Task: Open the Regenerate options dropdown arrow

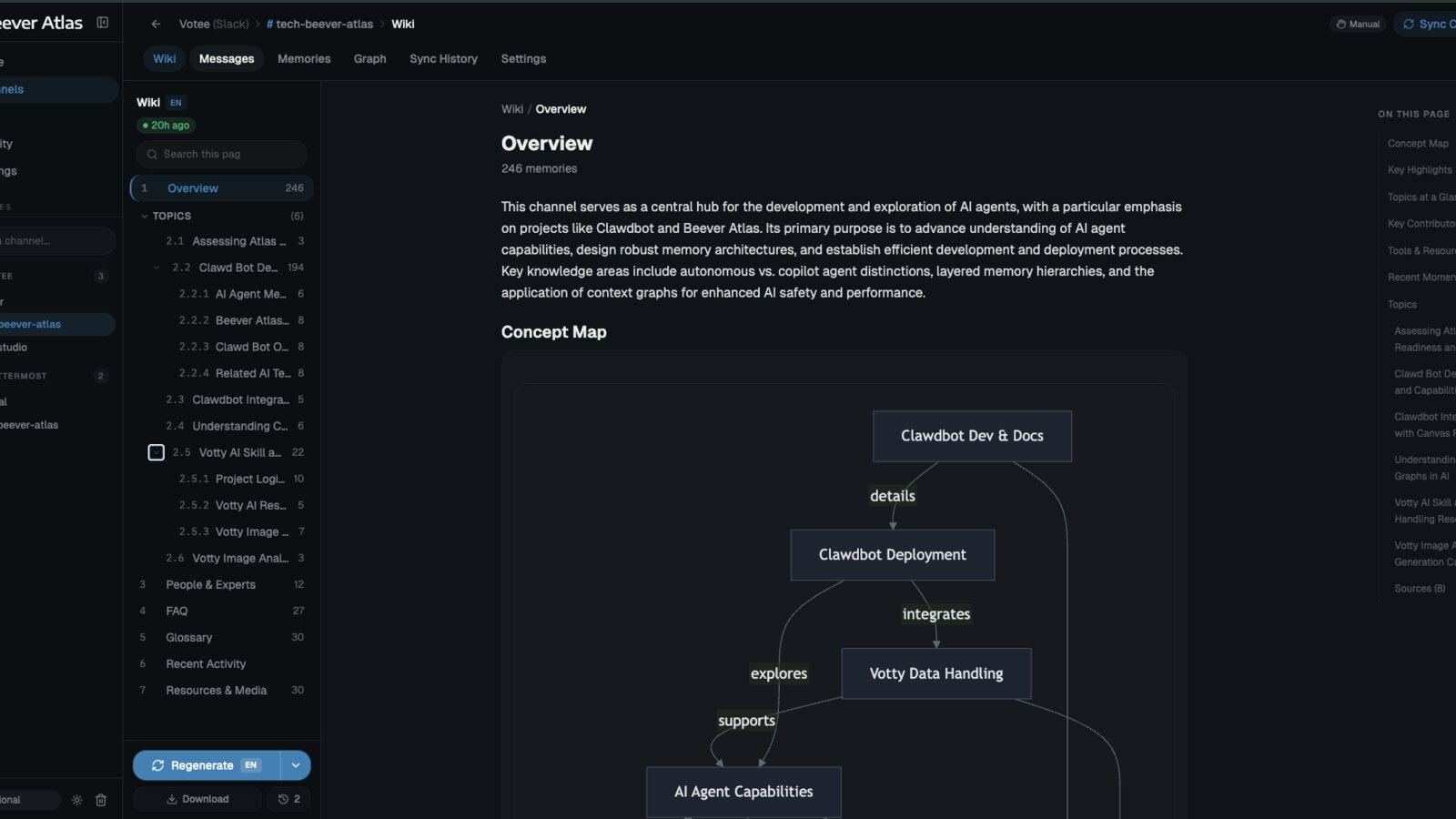Action: (296, 765)
